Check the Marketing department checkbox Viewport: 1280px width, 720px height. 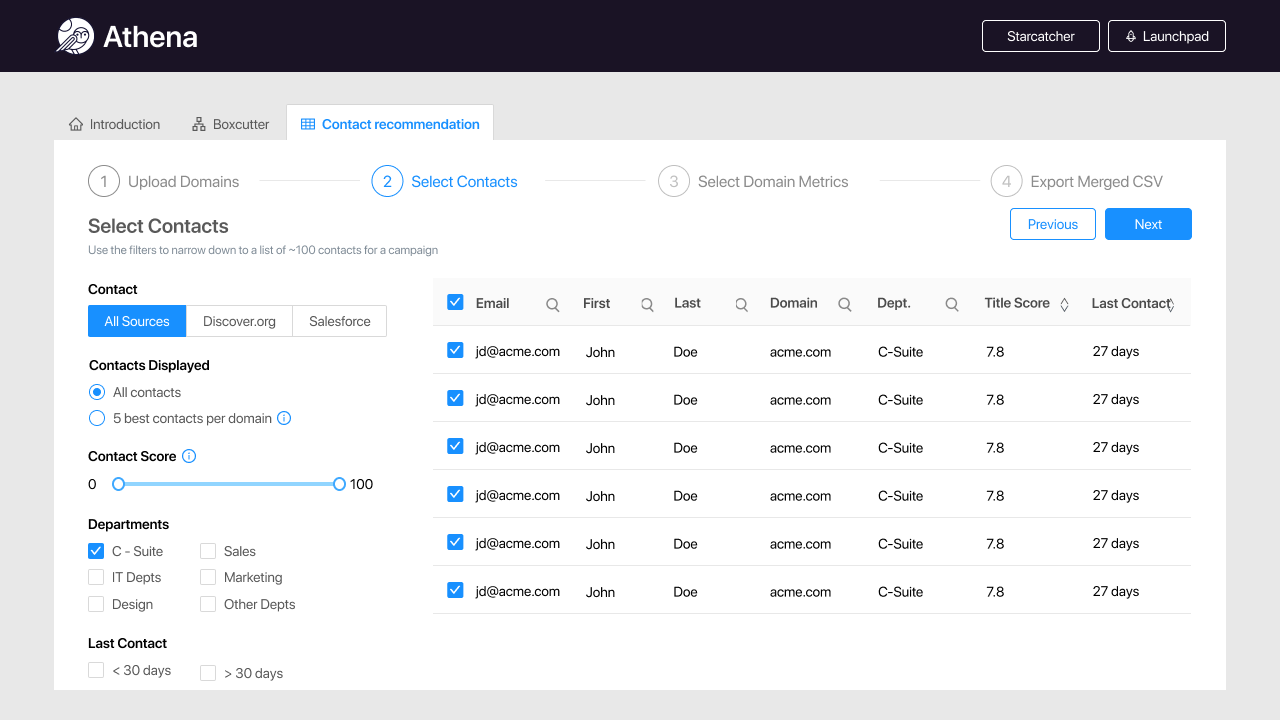pyautogui.click(x=208, y=577)
